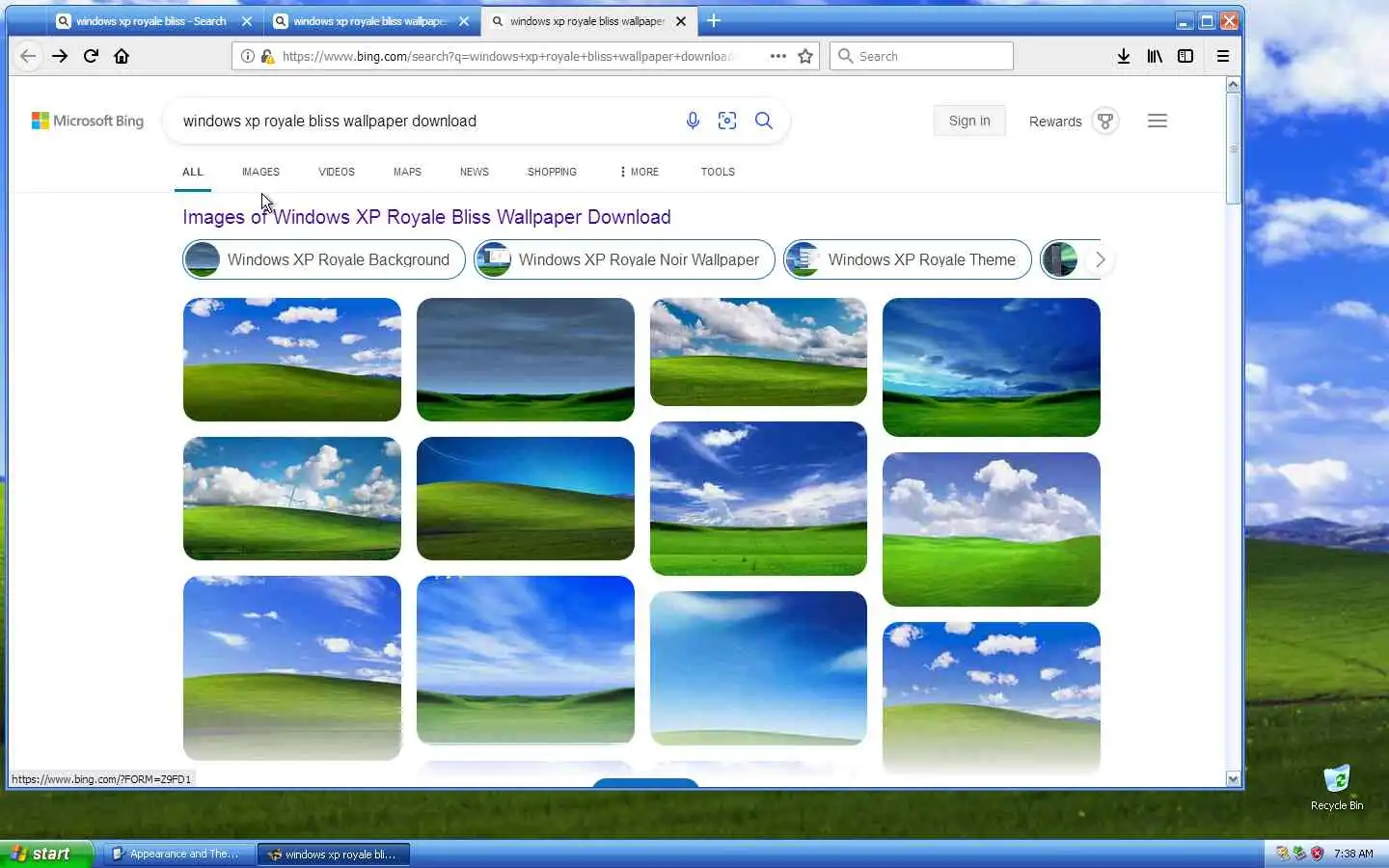Viewport: 1389px width, 868px height.
Task: Open the Rewards trophy icon
Action: (x=1105, y=121)
